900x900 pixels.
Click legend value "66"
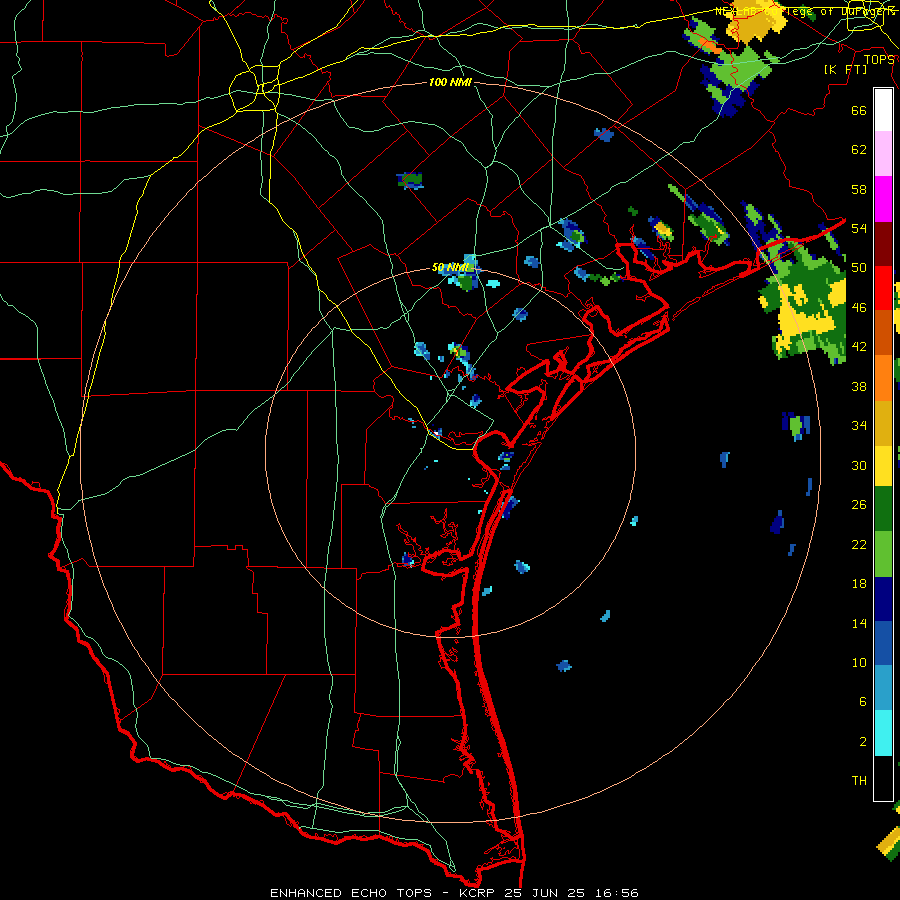point(859,110)
